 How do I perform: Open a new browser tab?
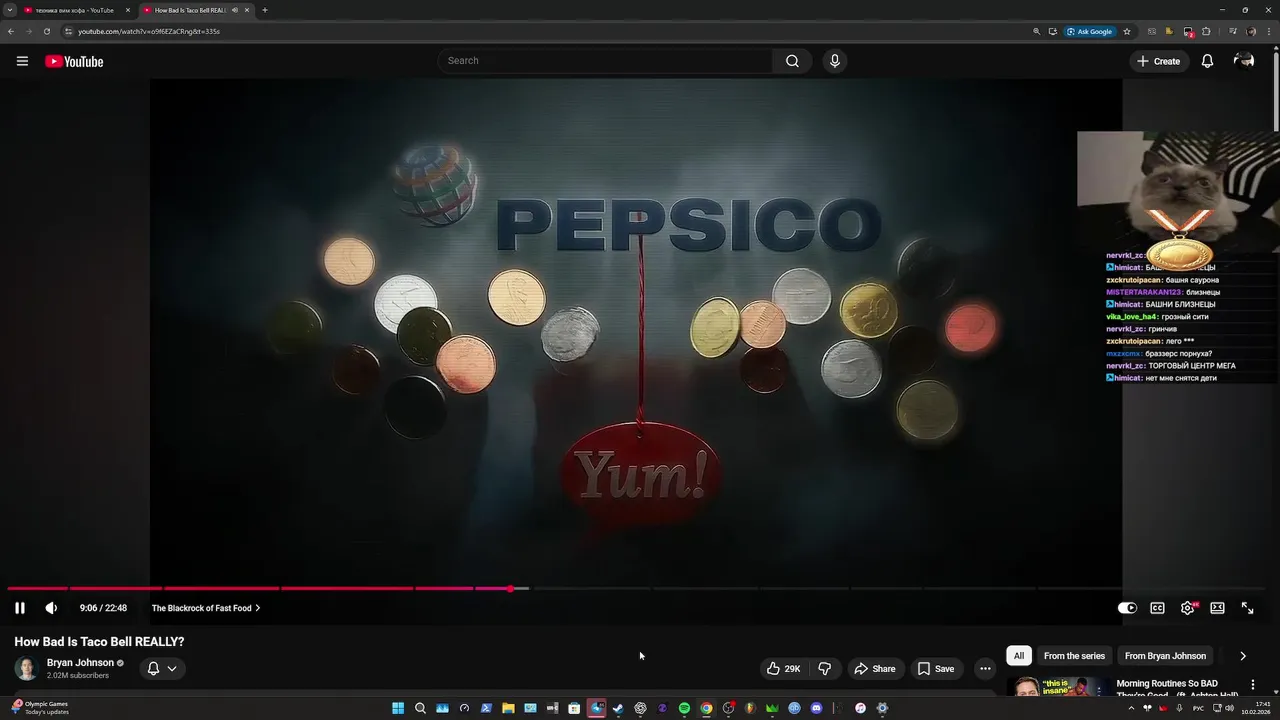point(265,10)
